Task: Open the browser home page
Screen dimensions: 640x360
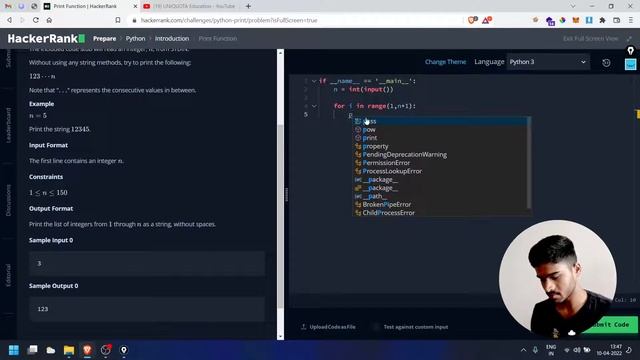Action: tap(49, 20)
